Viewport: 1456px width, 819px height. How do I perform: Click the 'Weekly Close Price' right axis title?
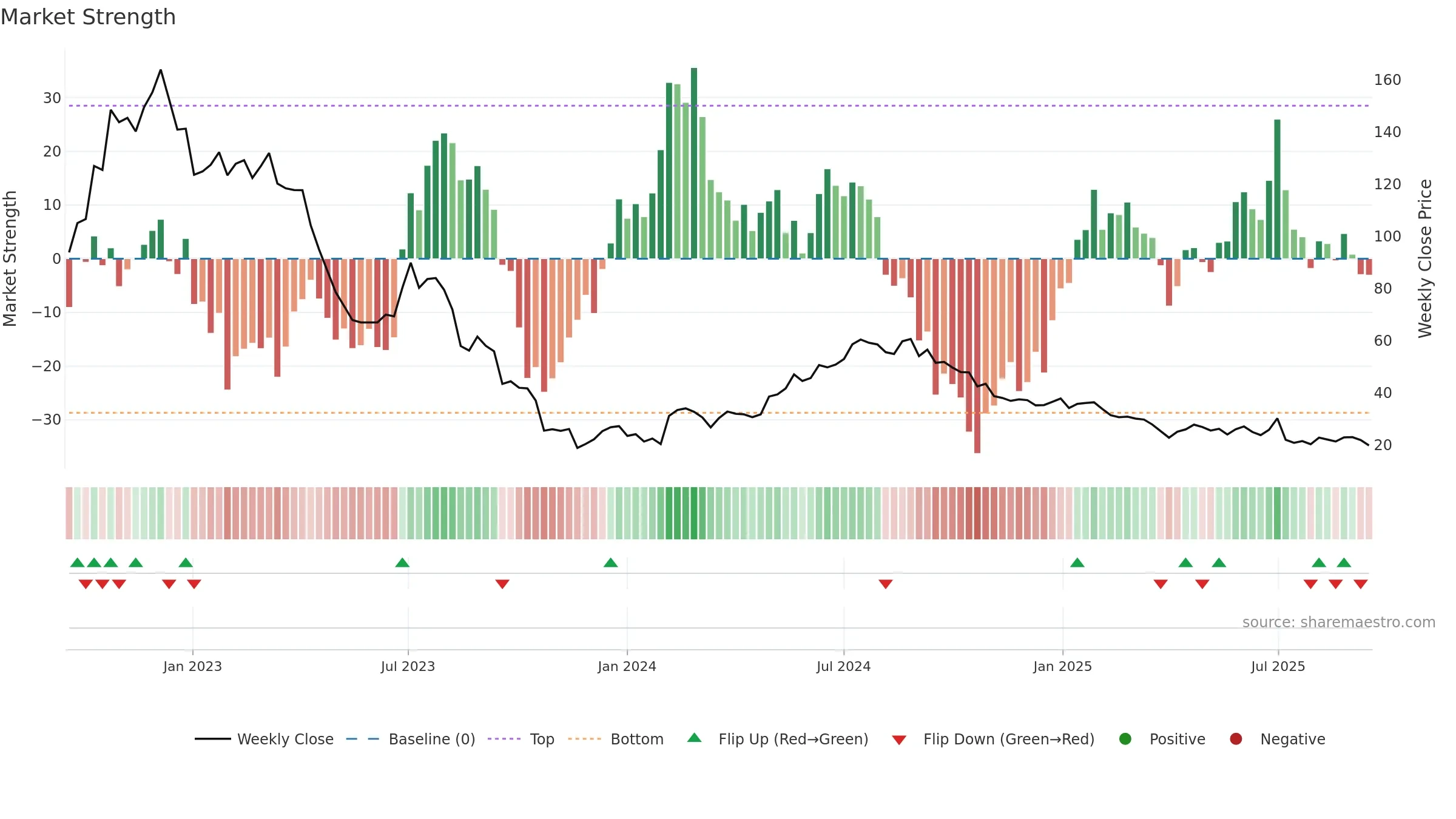(1425, 258)
